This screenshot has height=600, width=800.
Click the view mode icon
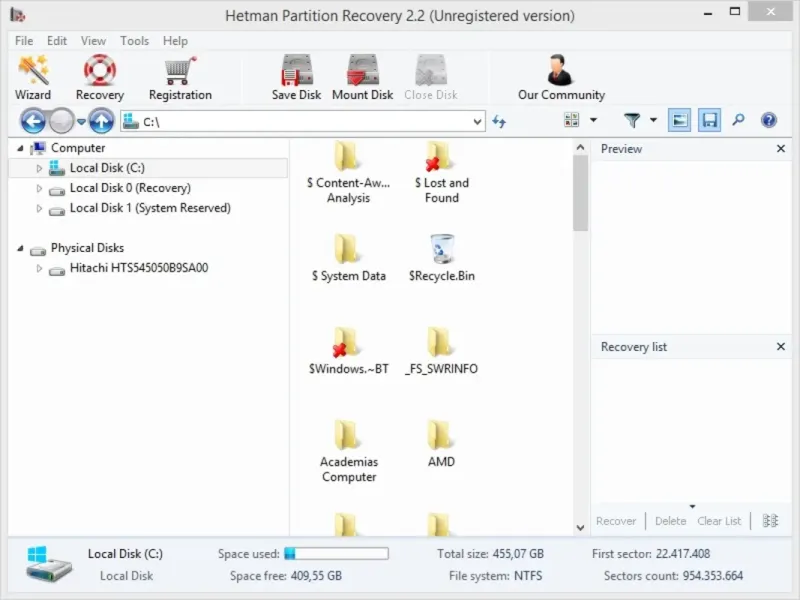click(x=571, y=120)
